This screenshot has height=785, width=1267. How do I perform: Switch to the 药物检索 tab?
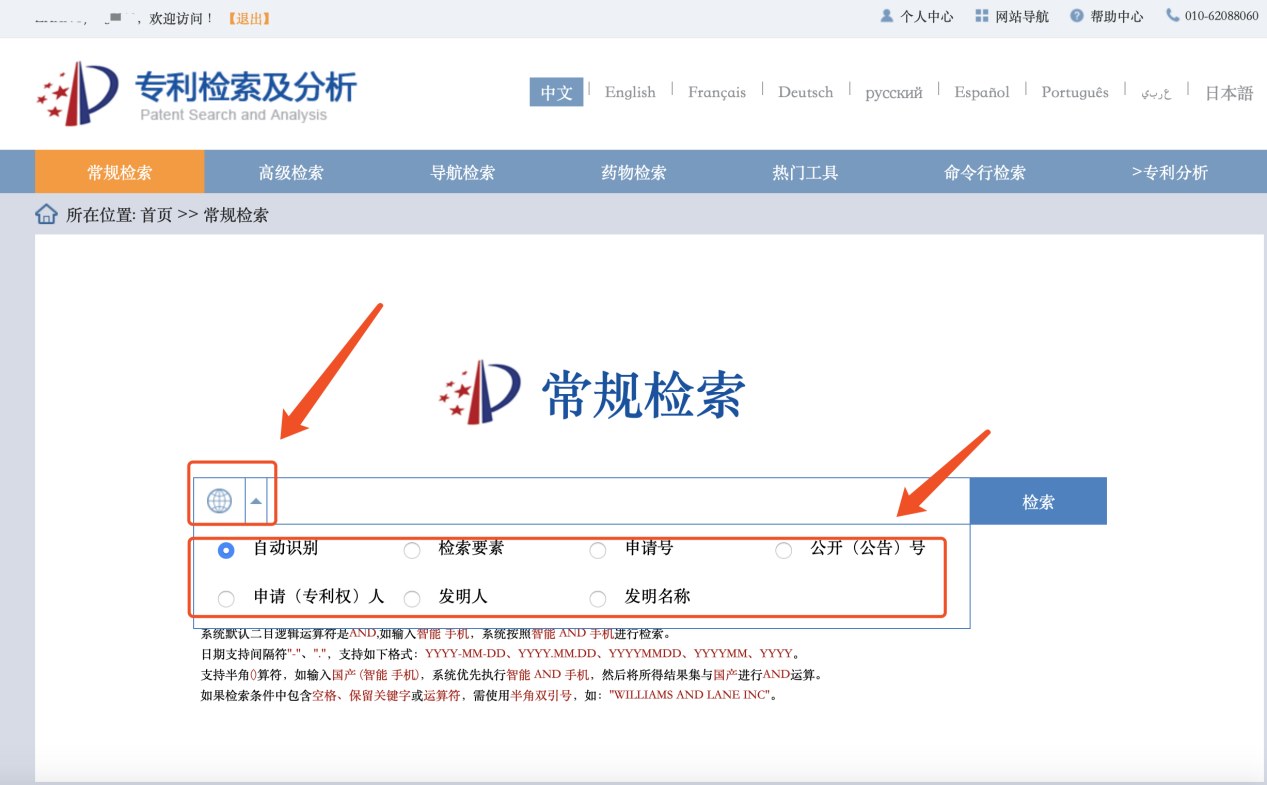(x=634, y=172)
